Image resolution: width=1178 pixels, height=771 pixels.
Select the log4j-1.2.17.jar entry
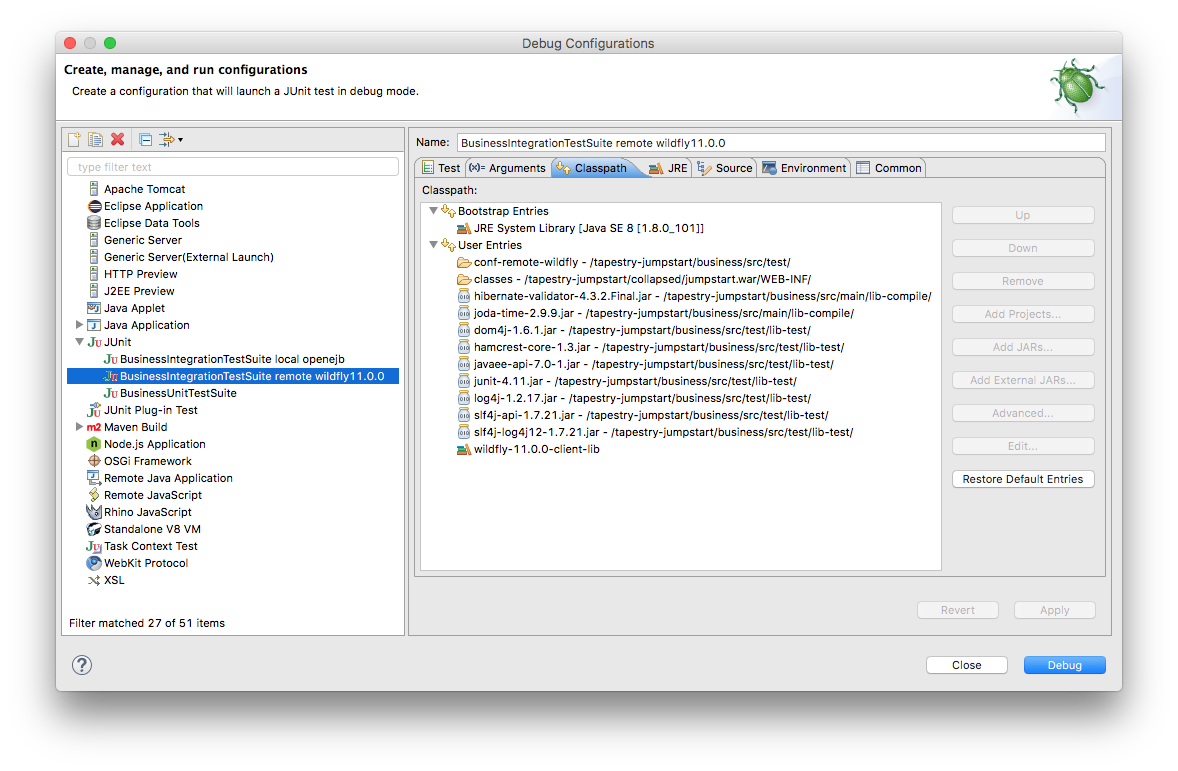click(x=634, y=398)
